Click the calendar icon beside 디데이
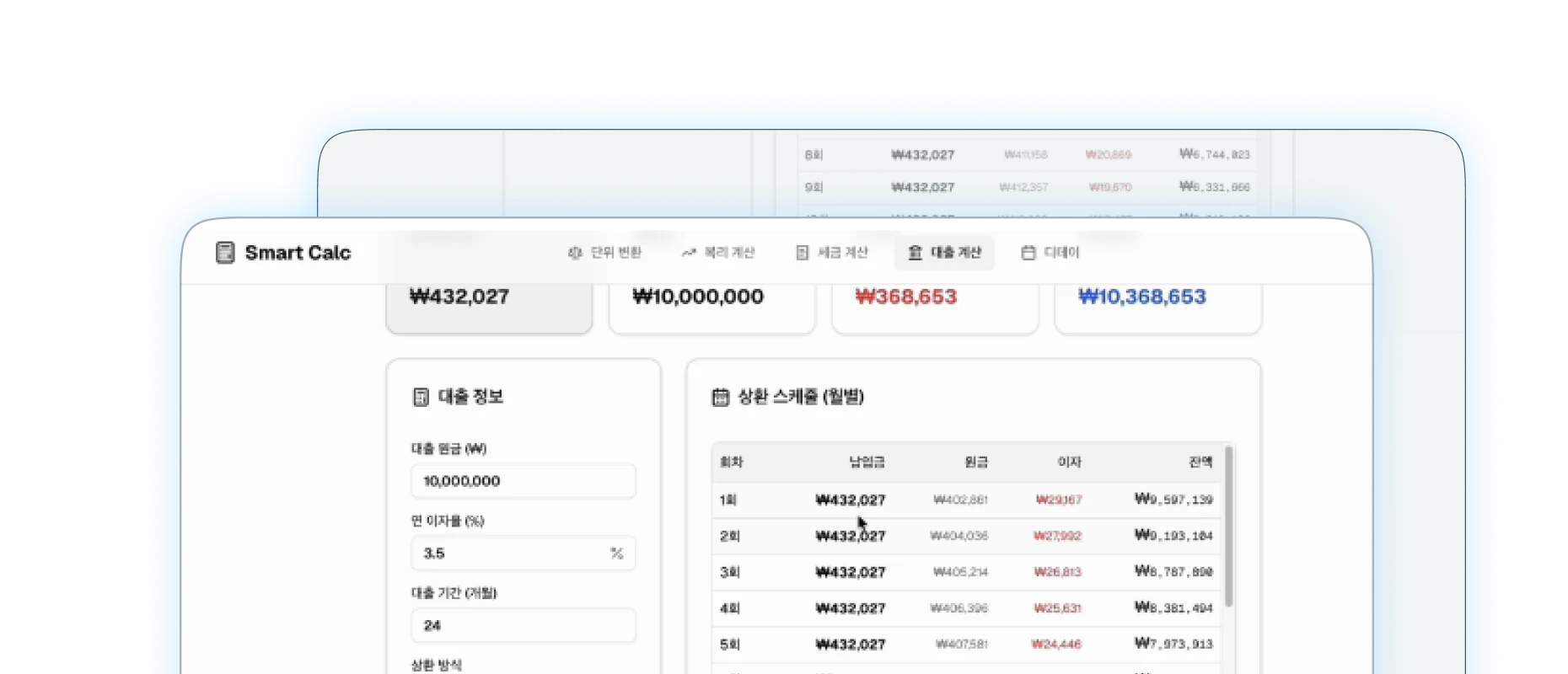This screenshot has width=1568, height=674. [1028, 253]
